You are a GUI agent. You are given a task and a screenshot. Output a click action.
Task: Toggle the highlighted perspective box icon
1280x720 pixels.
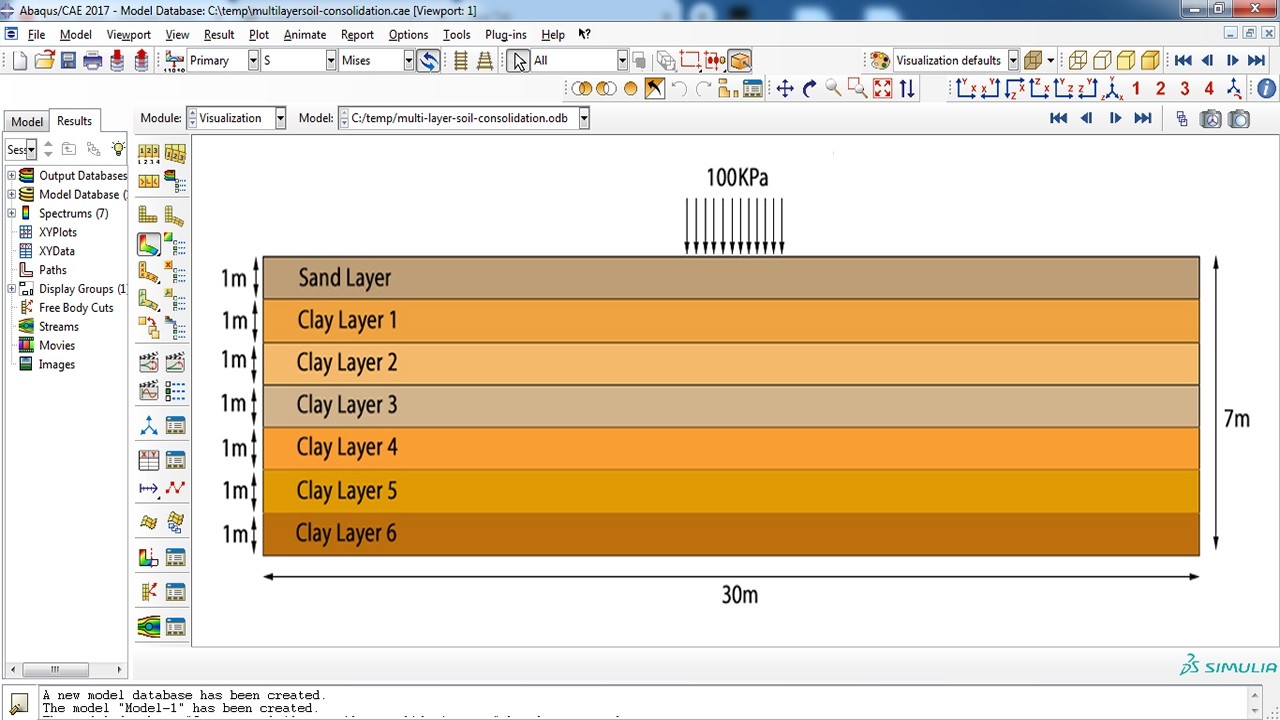740,60
